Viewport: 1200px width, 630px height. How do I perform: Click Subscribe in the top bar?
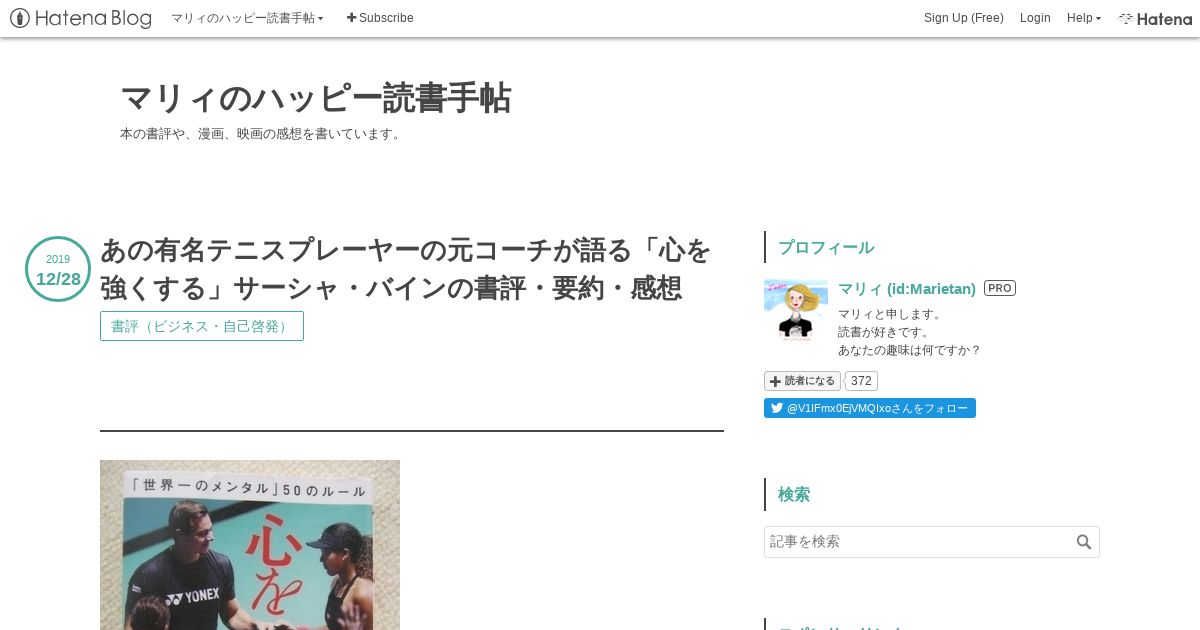tap(380, 18)
